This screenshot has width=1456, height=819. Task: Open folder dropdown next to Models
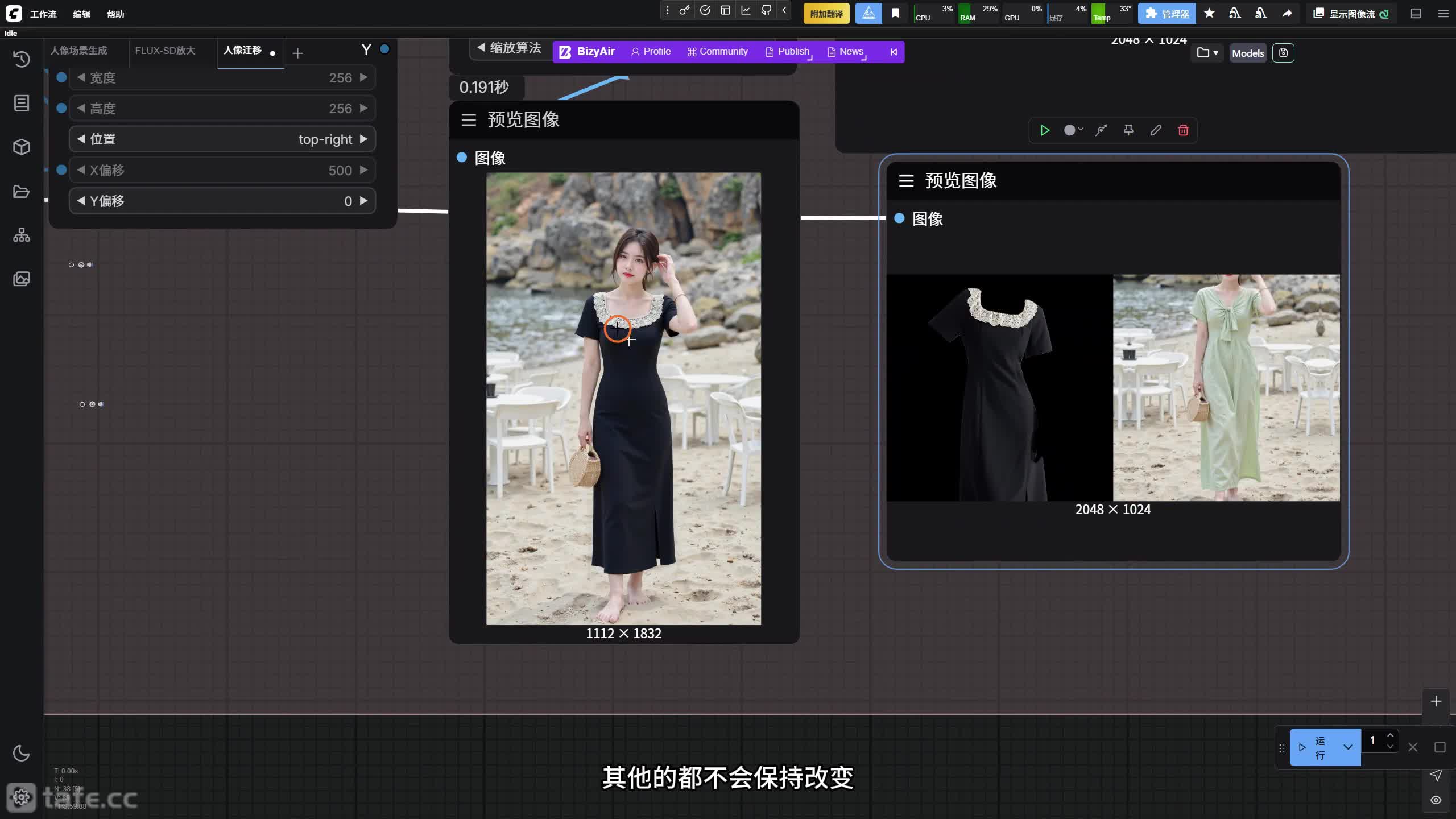[1207, 53]
